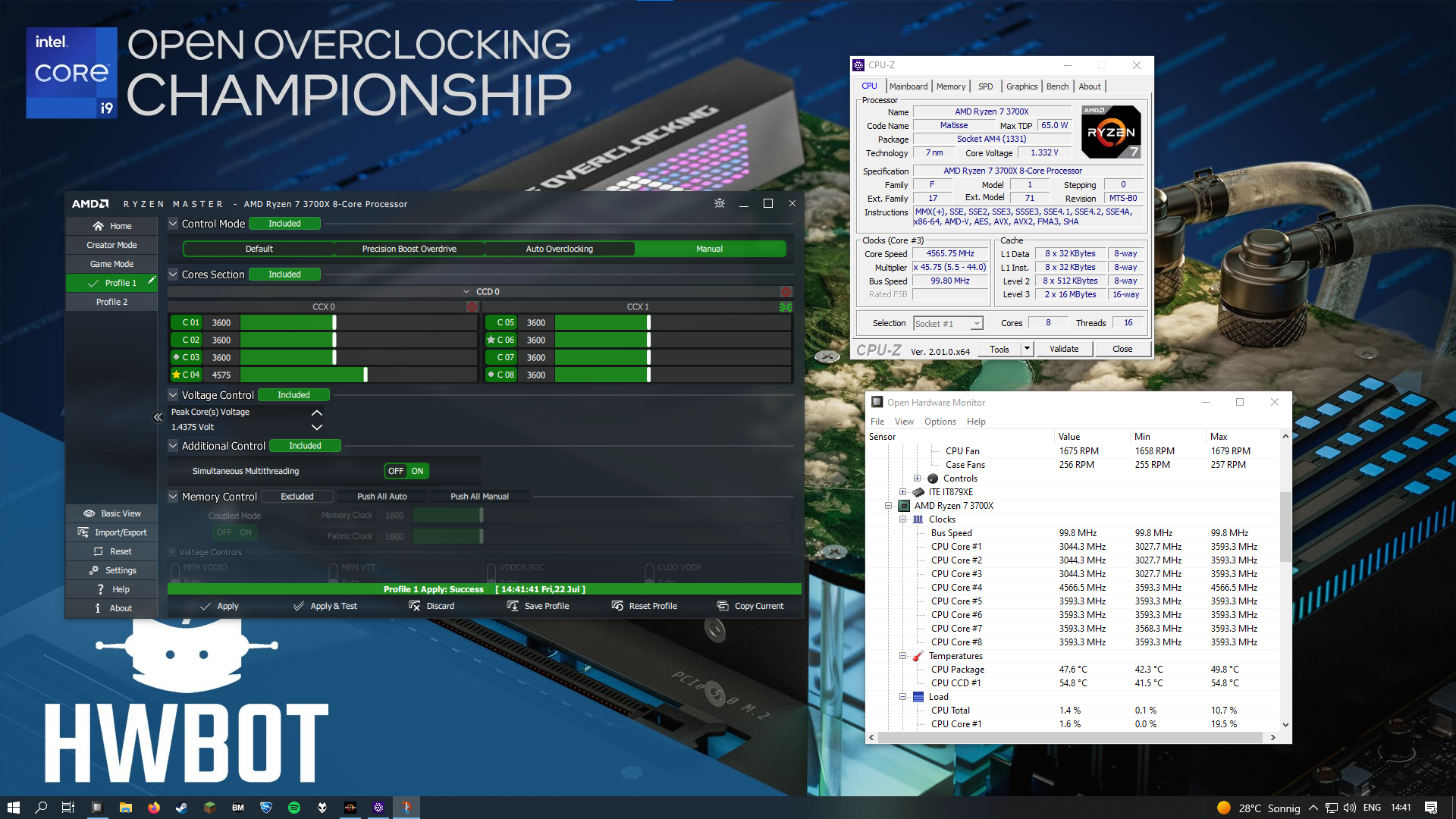This screenshot has width=1456, height=819.
Task: Collapse the Cores Section
Action: (173, 275)
